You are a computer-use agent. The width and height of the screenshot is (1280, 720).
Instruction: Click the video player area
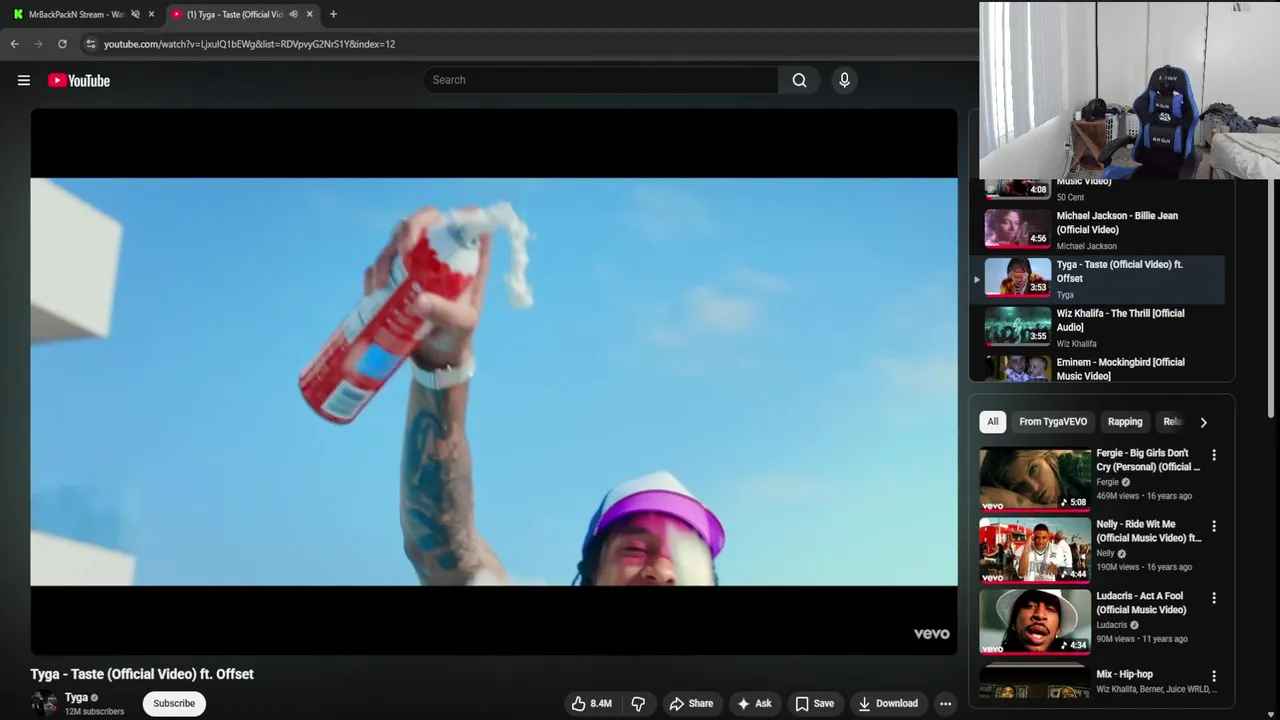494,381
